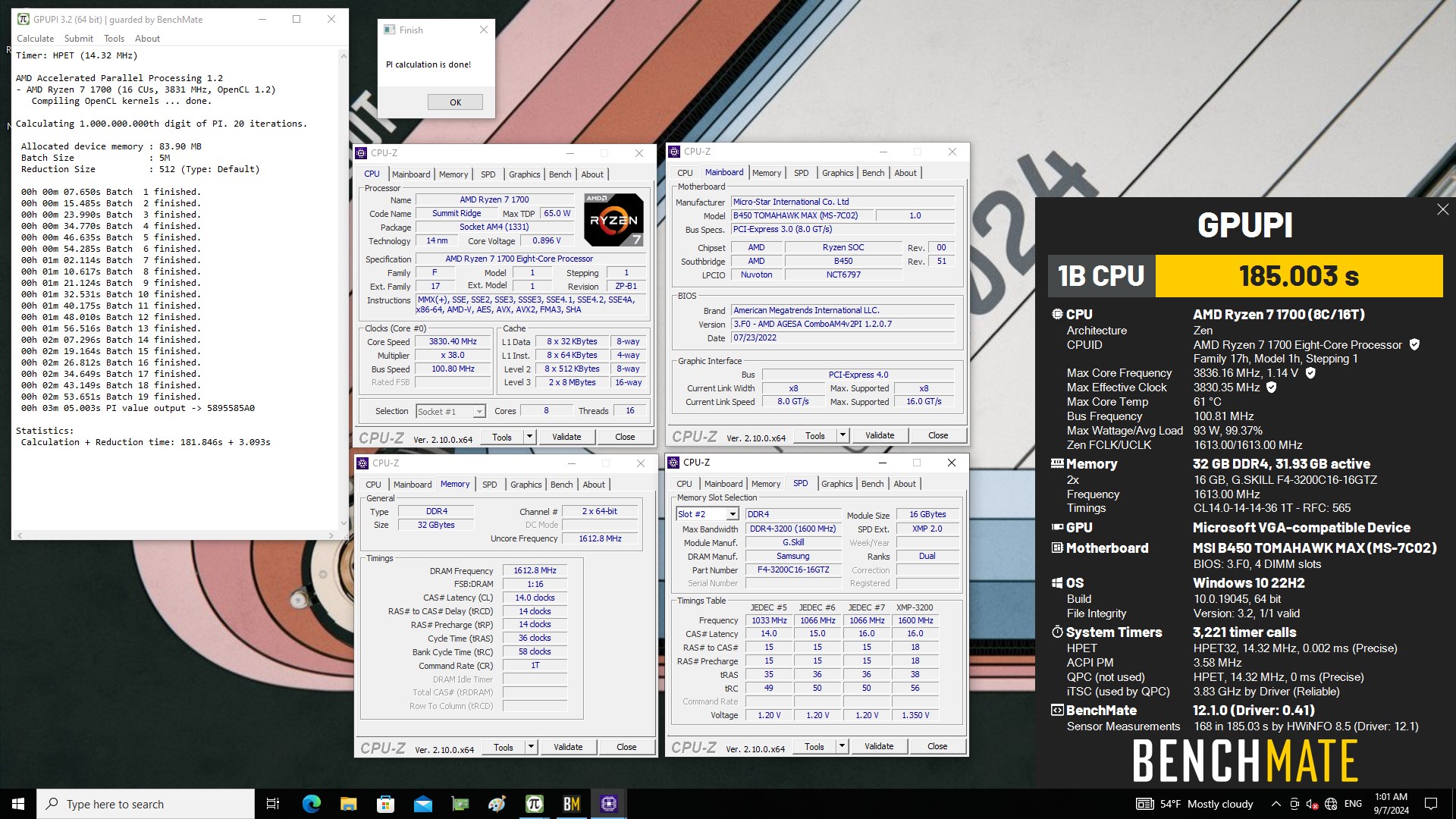
Task: Click verified shield next to CPUID entry
Action: (x=1414, y=344)
